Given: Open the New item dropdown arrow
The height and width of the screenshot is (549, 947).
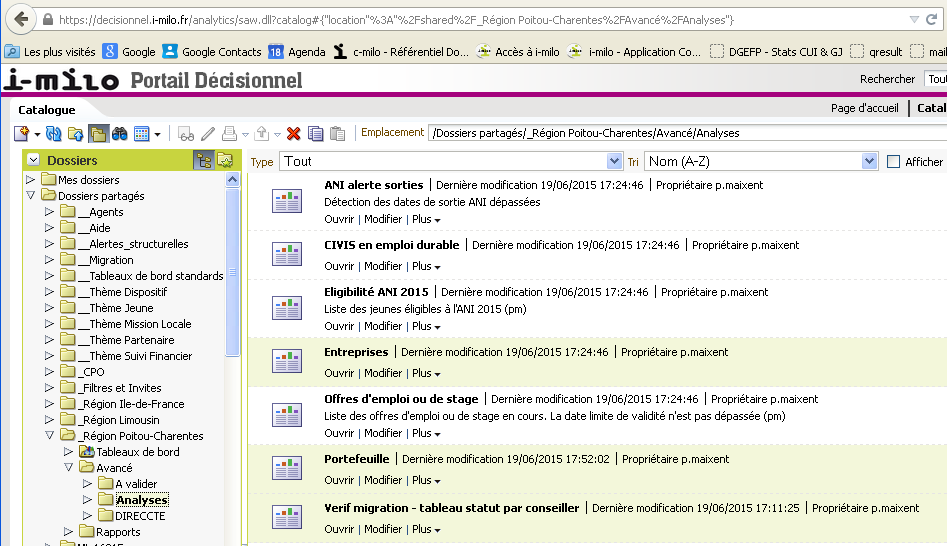Looking at the screenshot, I should pos(37,134).
